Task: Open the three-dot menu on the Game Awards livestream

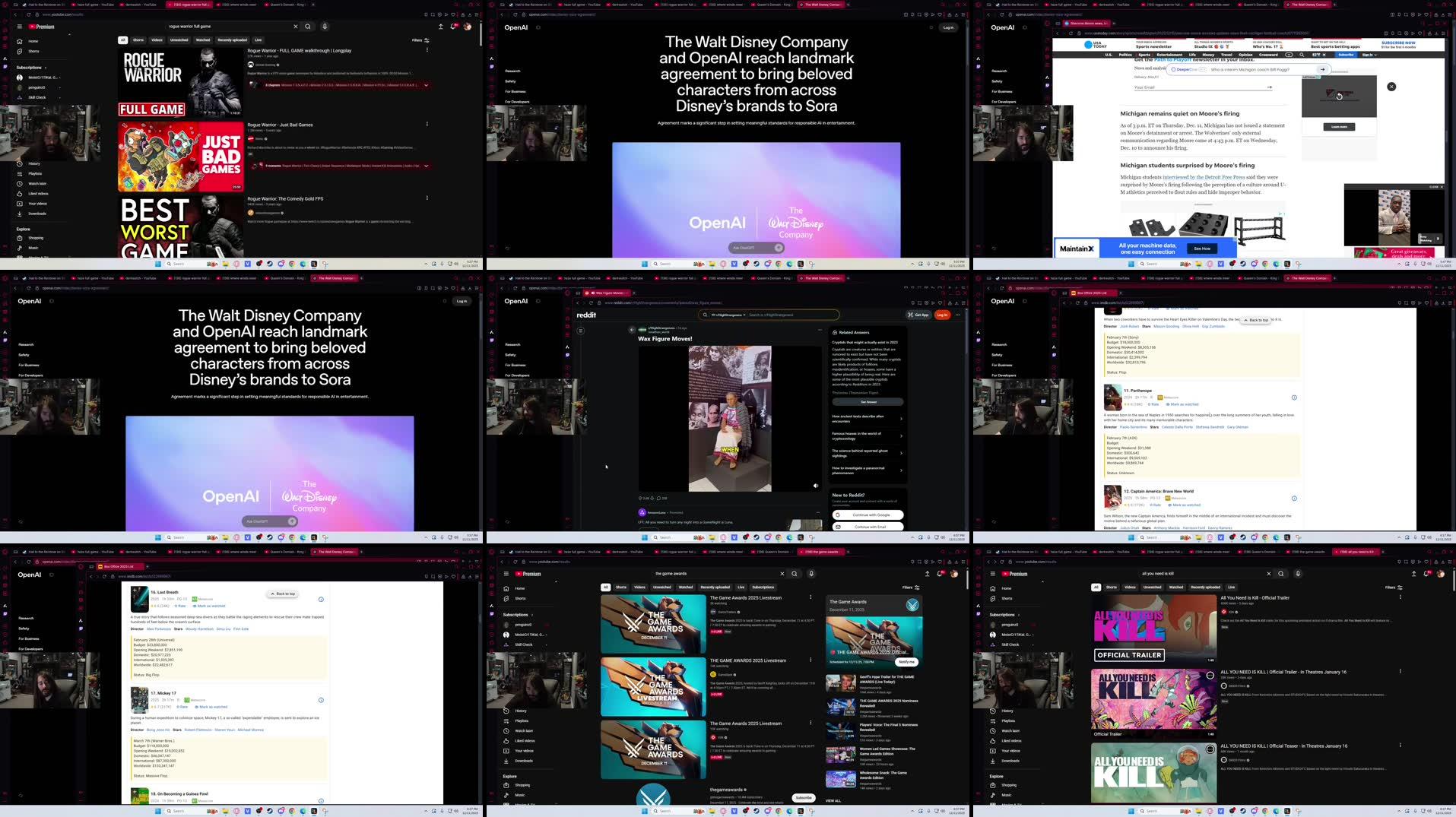Action: click(x=809, y=597)
